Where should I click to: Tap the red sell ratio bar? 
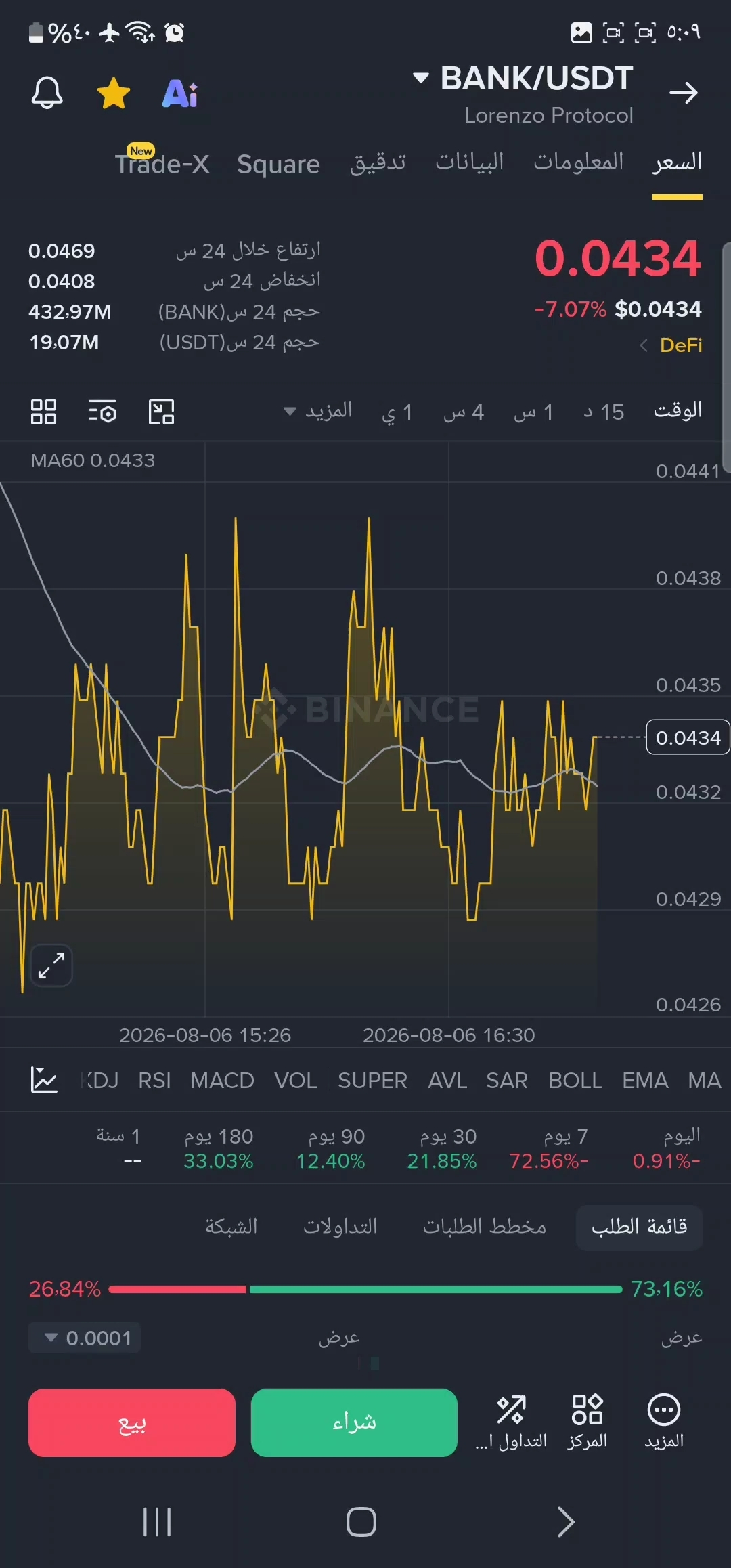click(x=177, y=1289)
